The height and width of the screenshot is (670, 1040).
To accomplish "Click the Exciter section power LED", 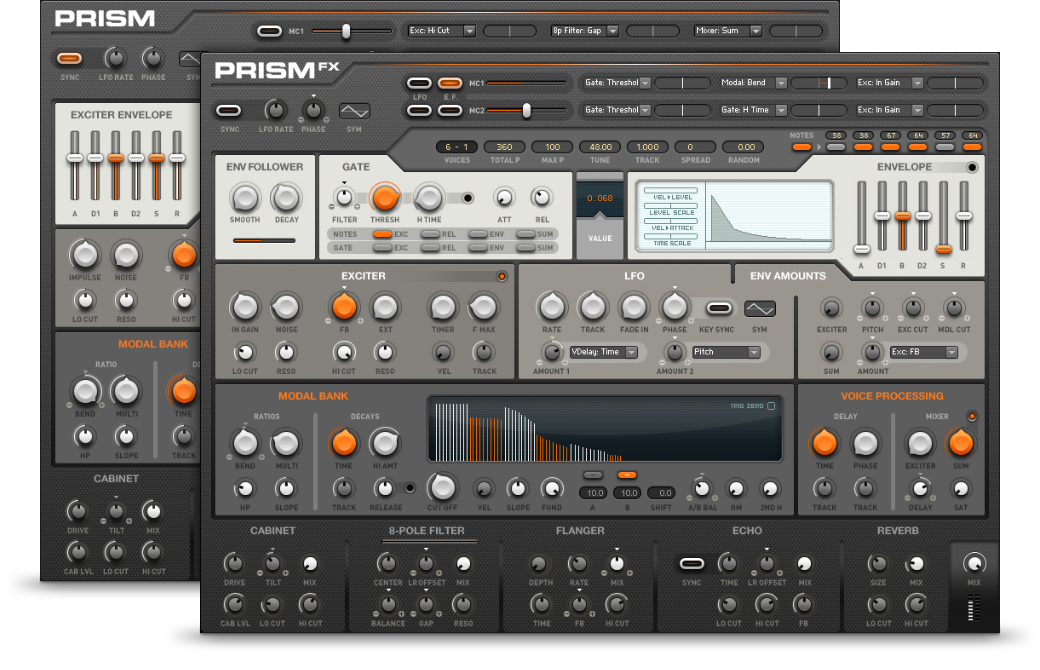I will [501, 276].
